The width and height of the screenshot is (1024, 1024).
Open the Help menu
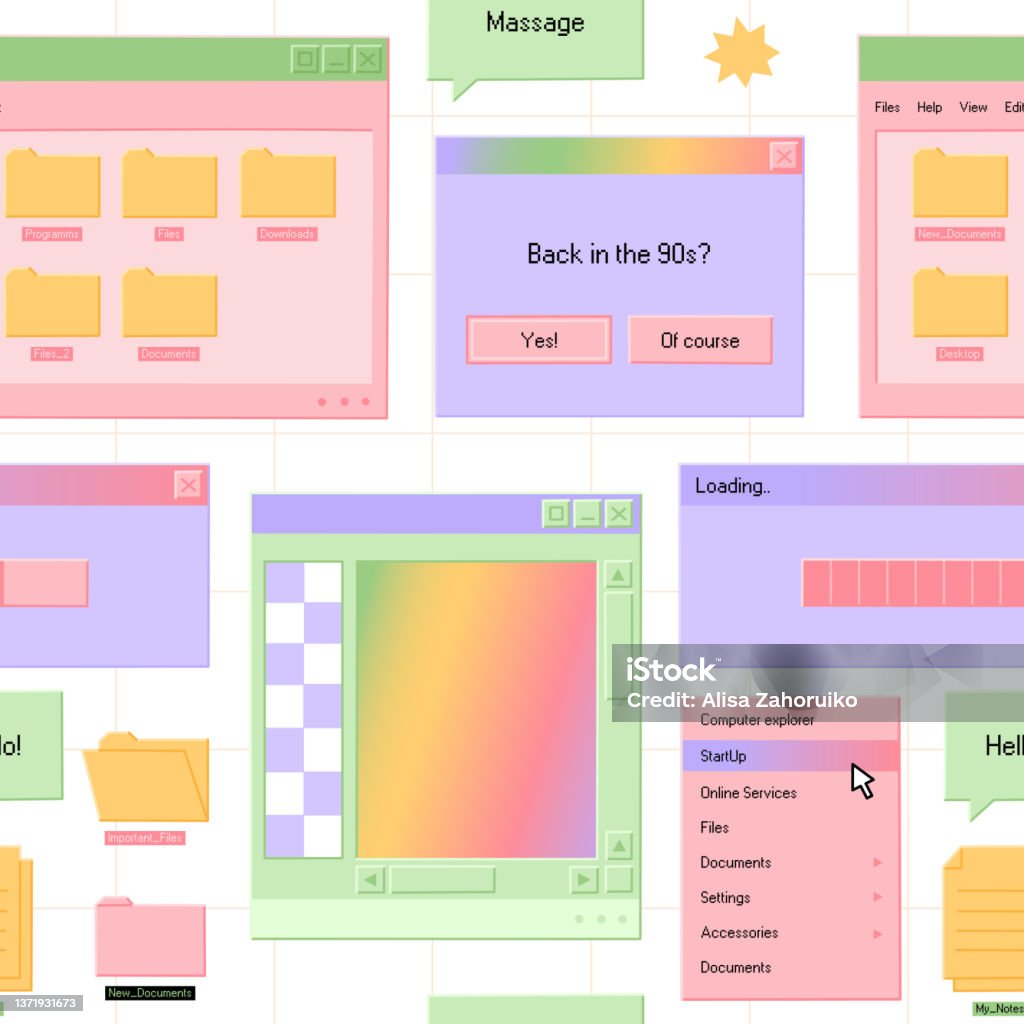click(929, 107)
